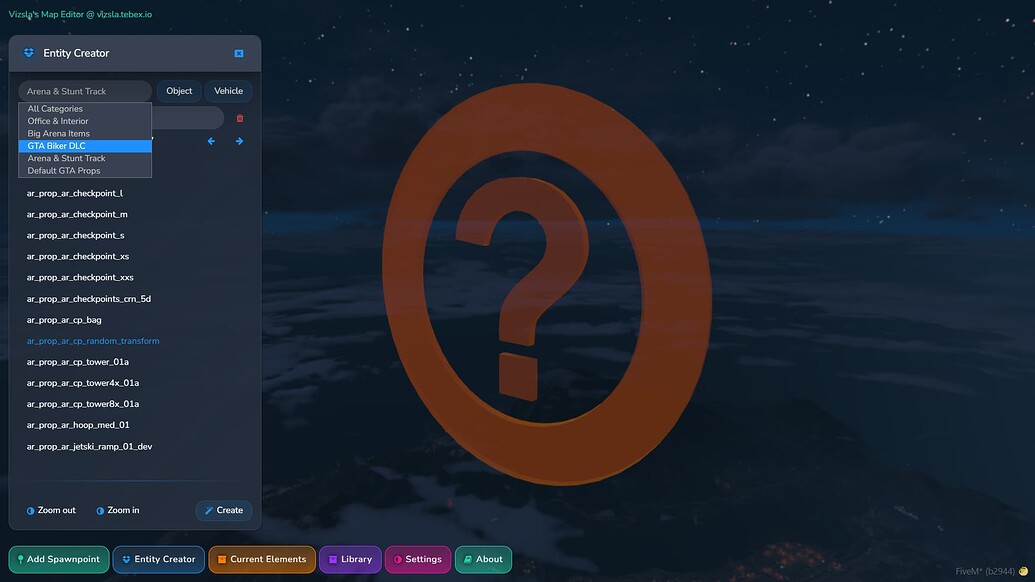The width and height of the screenshot is (1035, 582).
Task: Click the pink Settings gear icon
Action: pyautogui.click(x=398, y=559)
